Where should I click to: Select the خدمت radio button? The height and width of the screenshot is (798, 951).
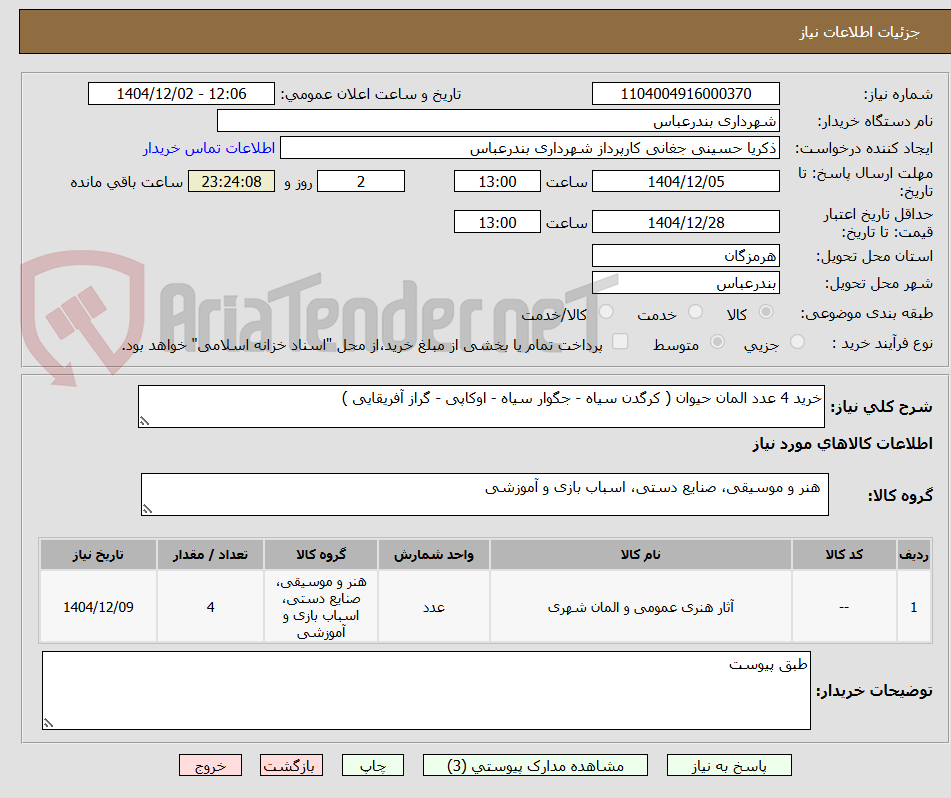click(x=695, y=312)
